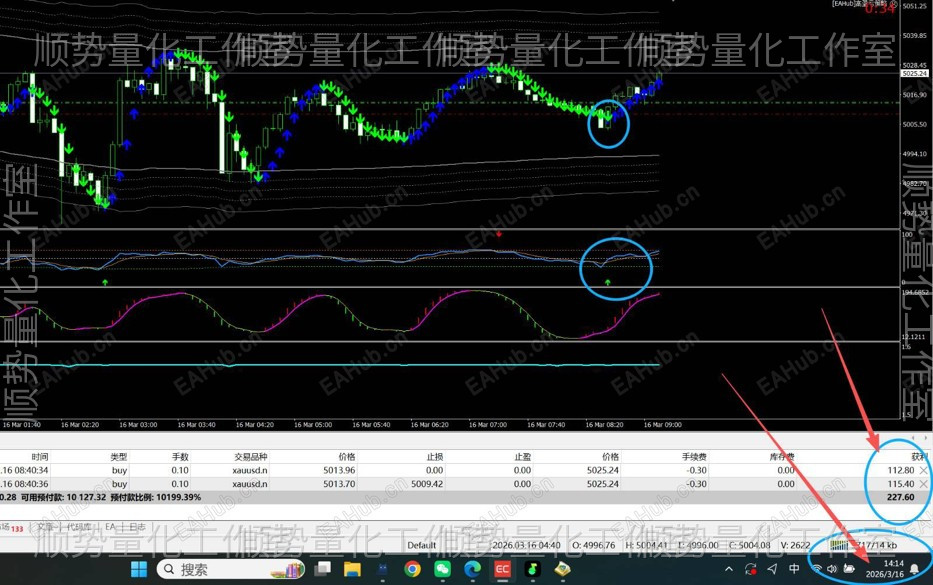Image resolution: width=933 pixels, height=585 pixels.
Task: Close the buy order opened at 5013.70
Action: click(x=923, y=484)
